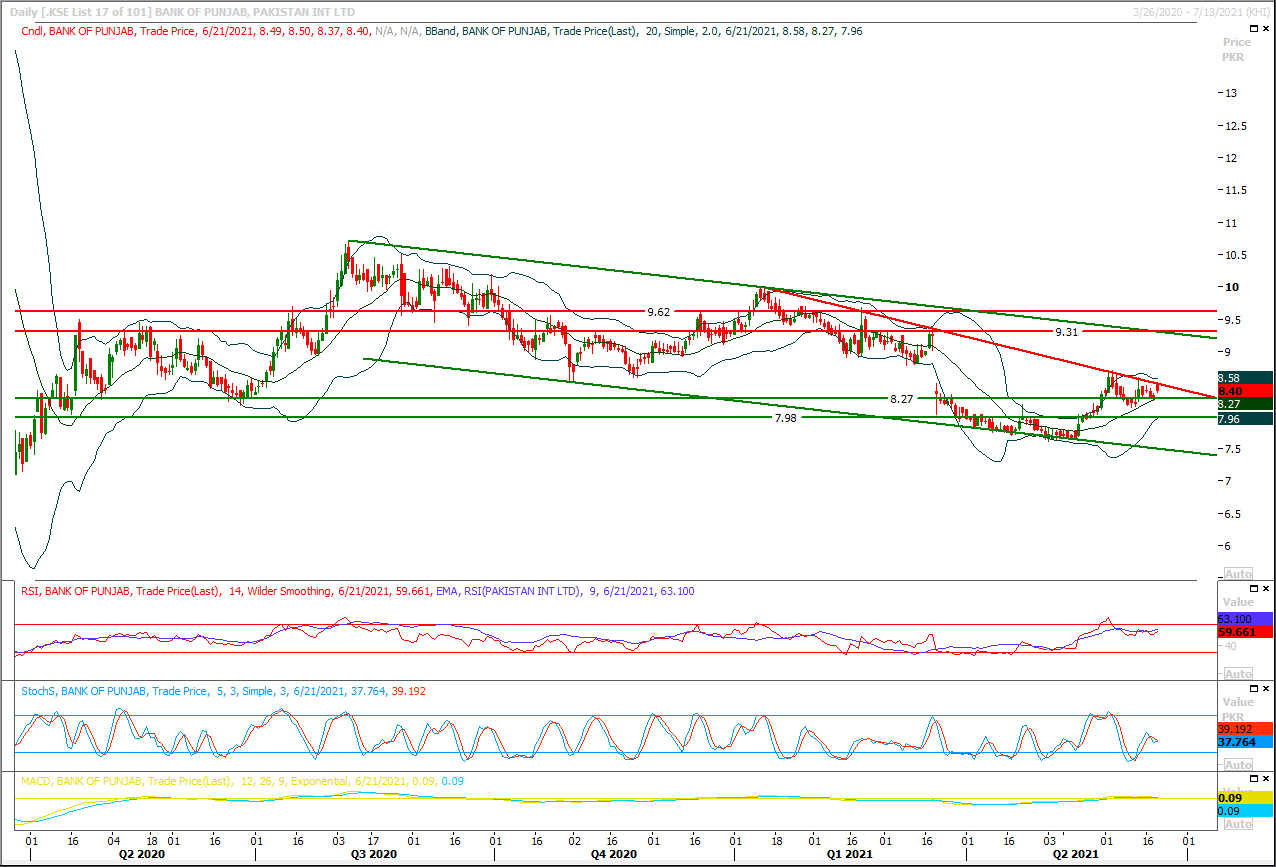Click Auto scale button of MACD pane
The image size is (1276, 867).
click(x=1238, y=824)
